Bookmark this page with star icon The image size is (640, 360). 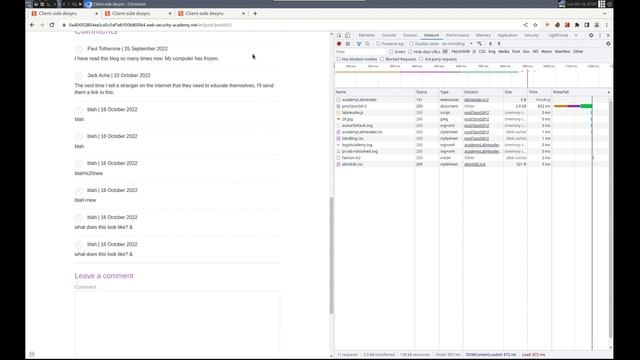click(x=535, y=25)
